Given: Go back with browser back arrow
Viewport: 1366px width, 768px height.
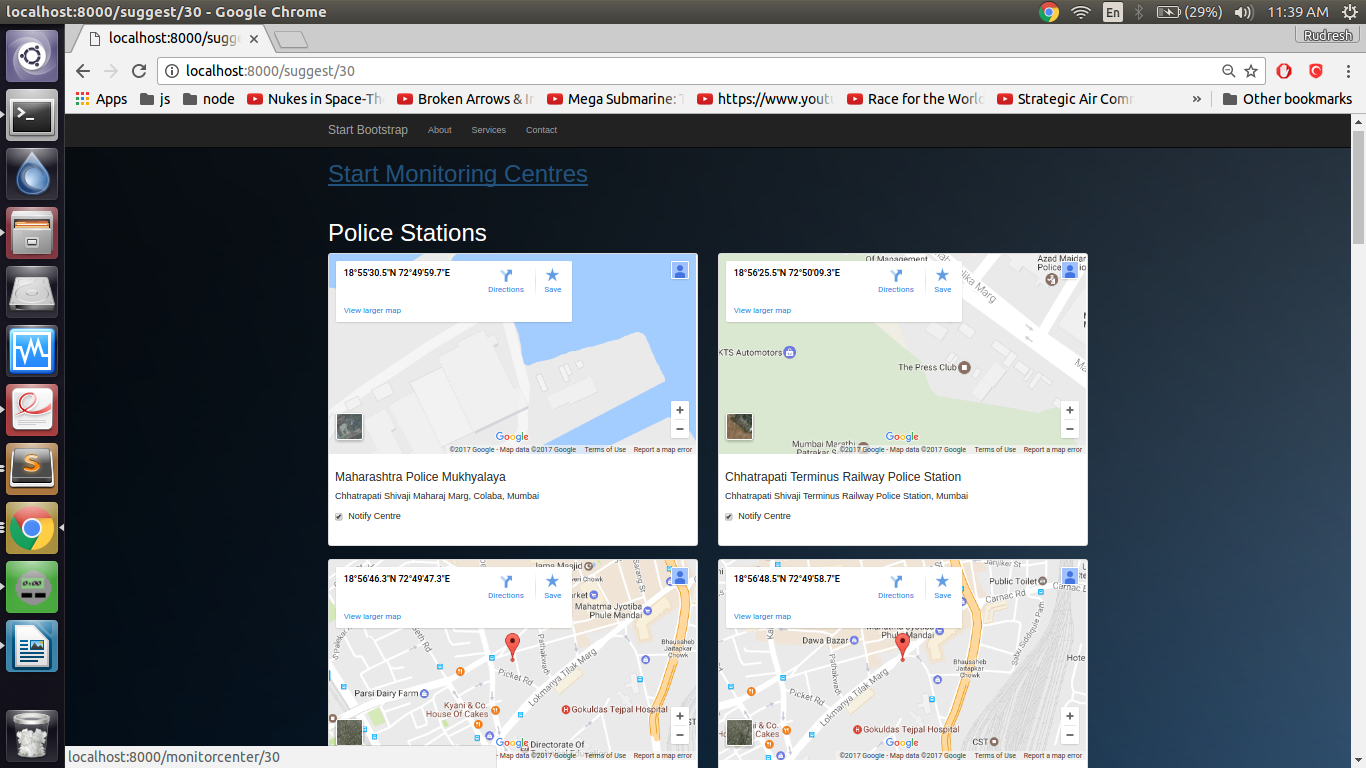Looking at the screenshot, I should tap(83, 71).
